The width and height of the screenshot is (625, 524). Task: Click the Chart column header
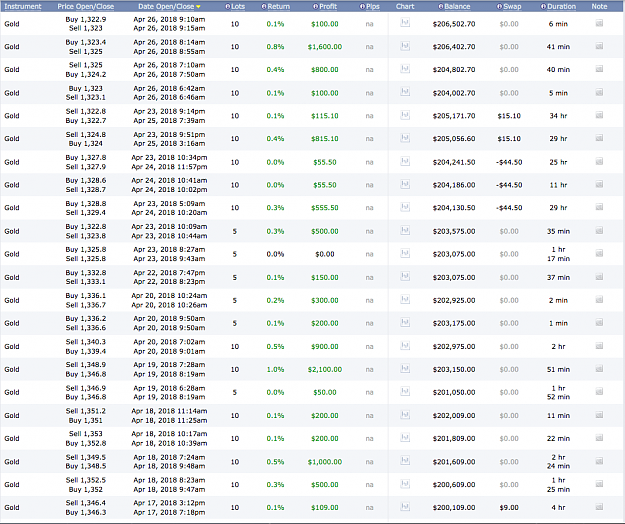pyautogui.click(x=405, y=6)
